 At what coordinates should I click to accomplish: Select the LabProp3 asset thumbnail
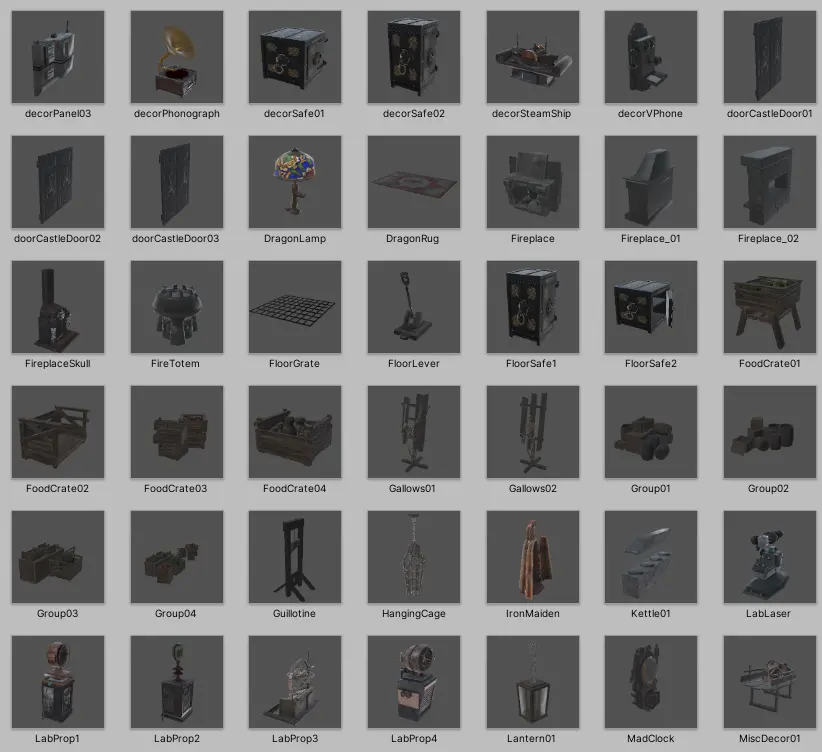295,682
